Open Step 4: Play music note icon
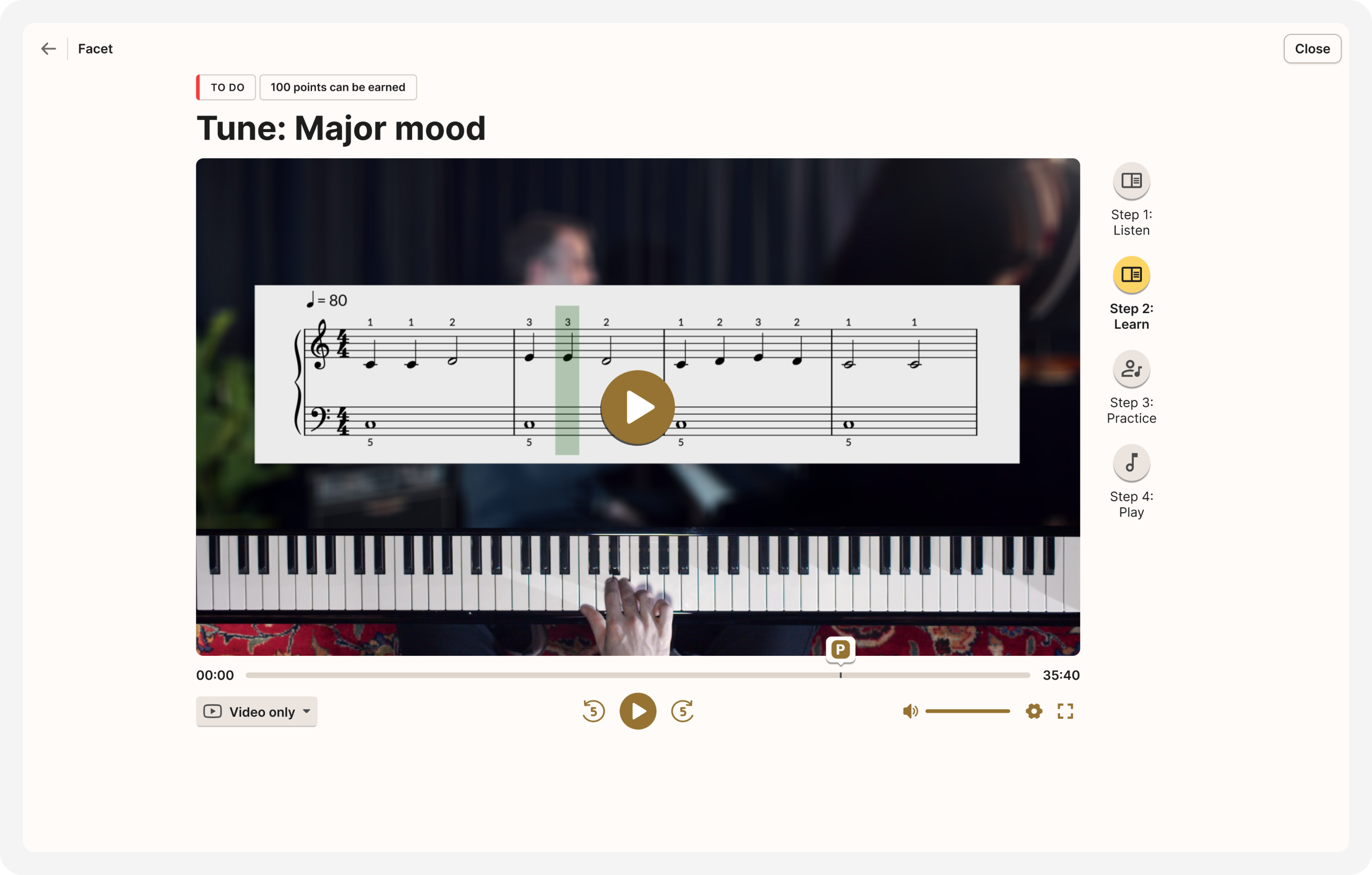Screen dimensions: 1372x875 (x=1131, y=463)
